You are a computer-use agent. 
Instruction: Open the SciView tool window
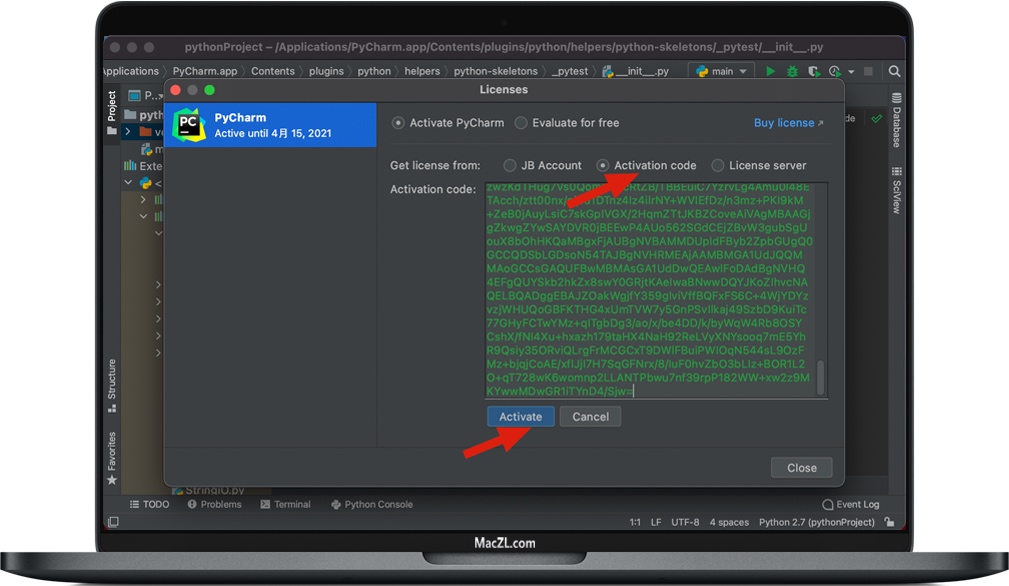(896, 190)
